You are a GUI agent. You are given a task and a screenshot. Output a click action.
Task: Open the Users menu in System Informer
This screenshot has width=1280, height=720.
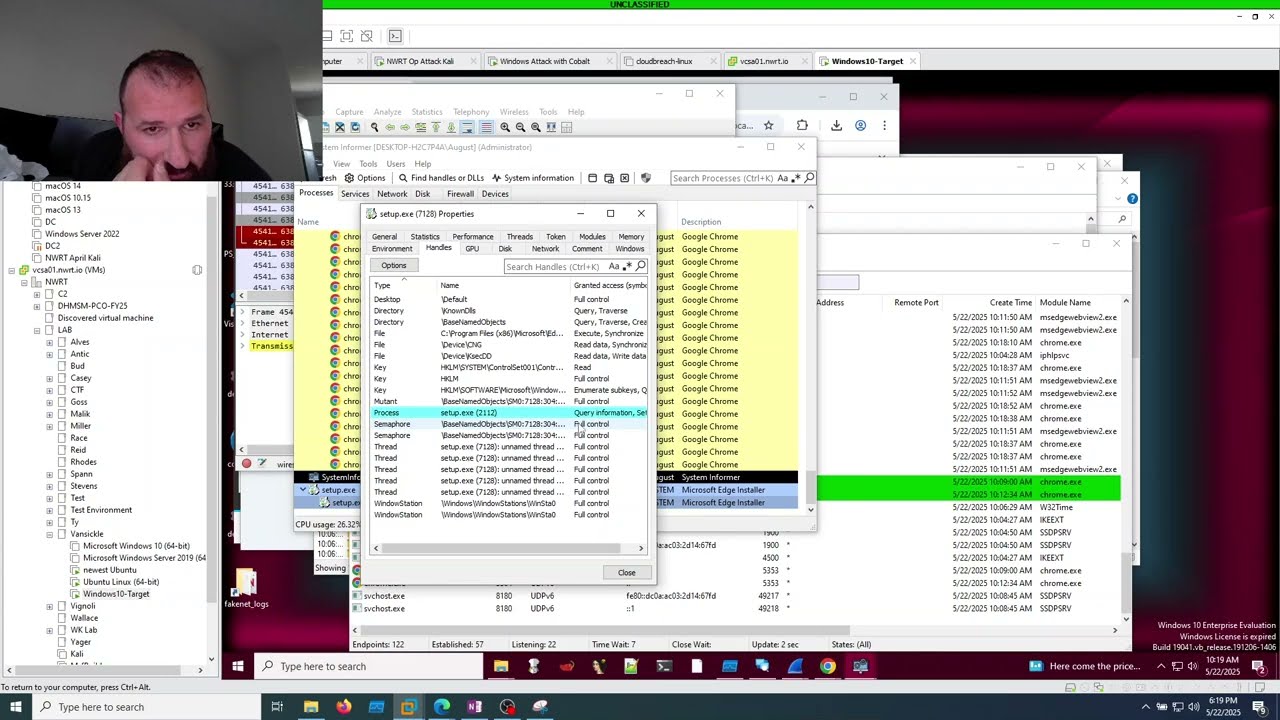(x=396, y=164)
